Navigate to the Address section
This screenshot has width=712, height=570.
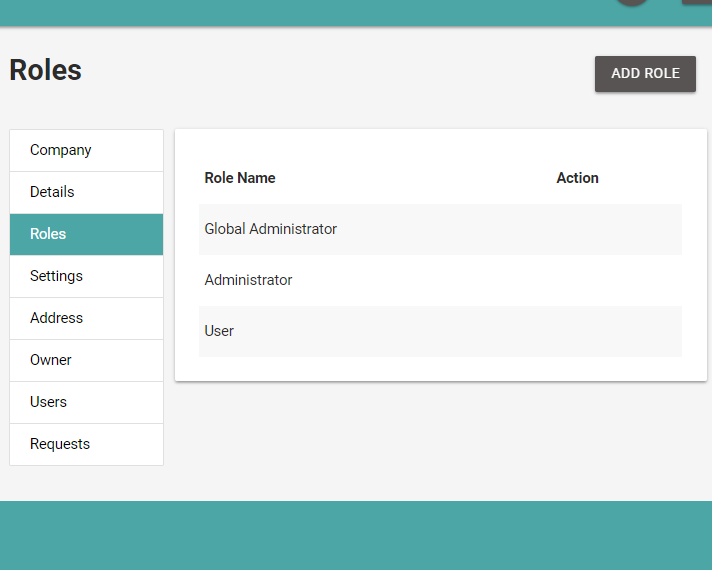tap(86, 318)
